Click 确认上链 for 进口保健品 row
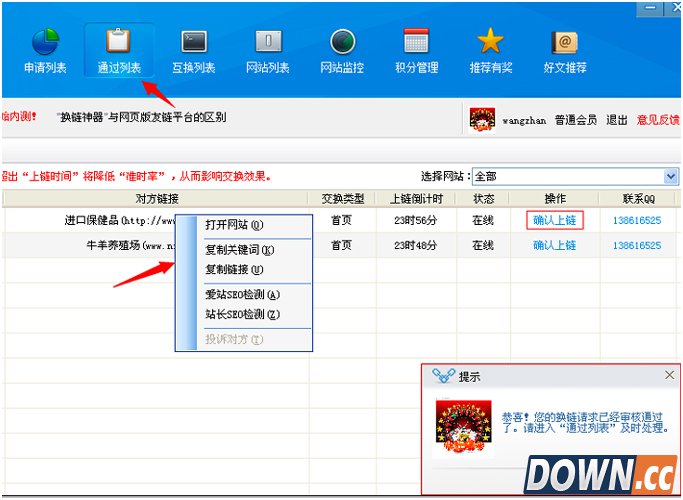 pyautogui.click(x=555, y=220)
